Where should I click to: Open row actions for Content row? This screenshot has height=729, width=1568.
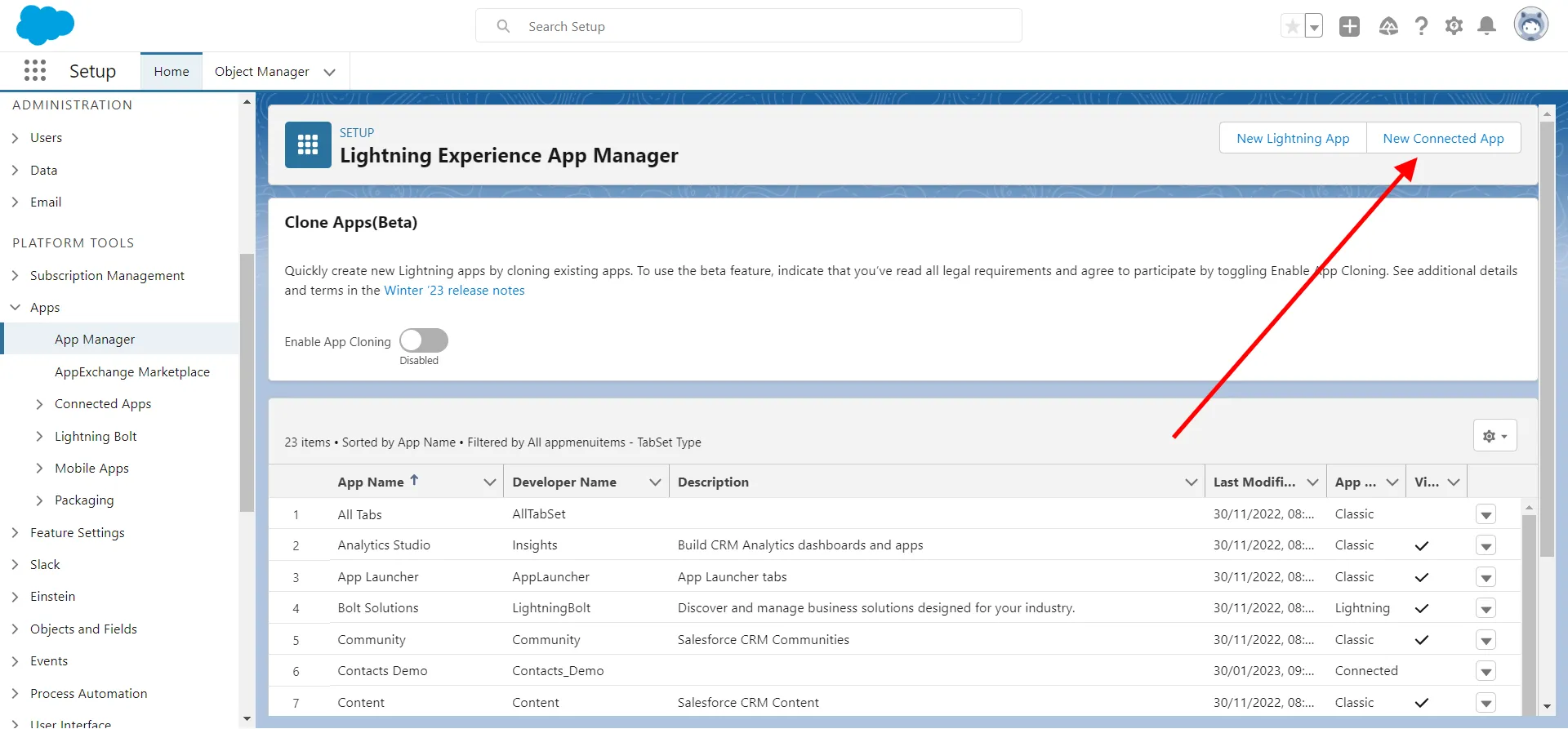1486,703
